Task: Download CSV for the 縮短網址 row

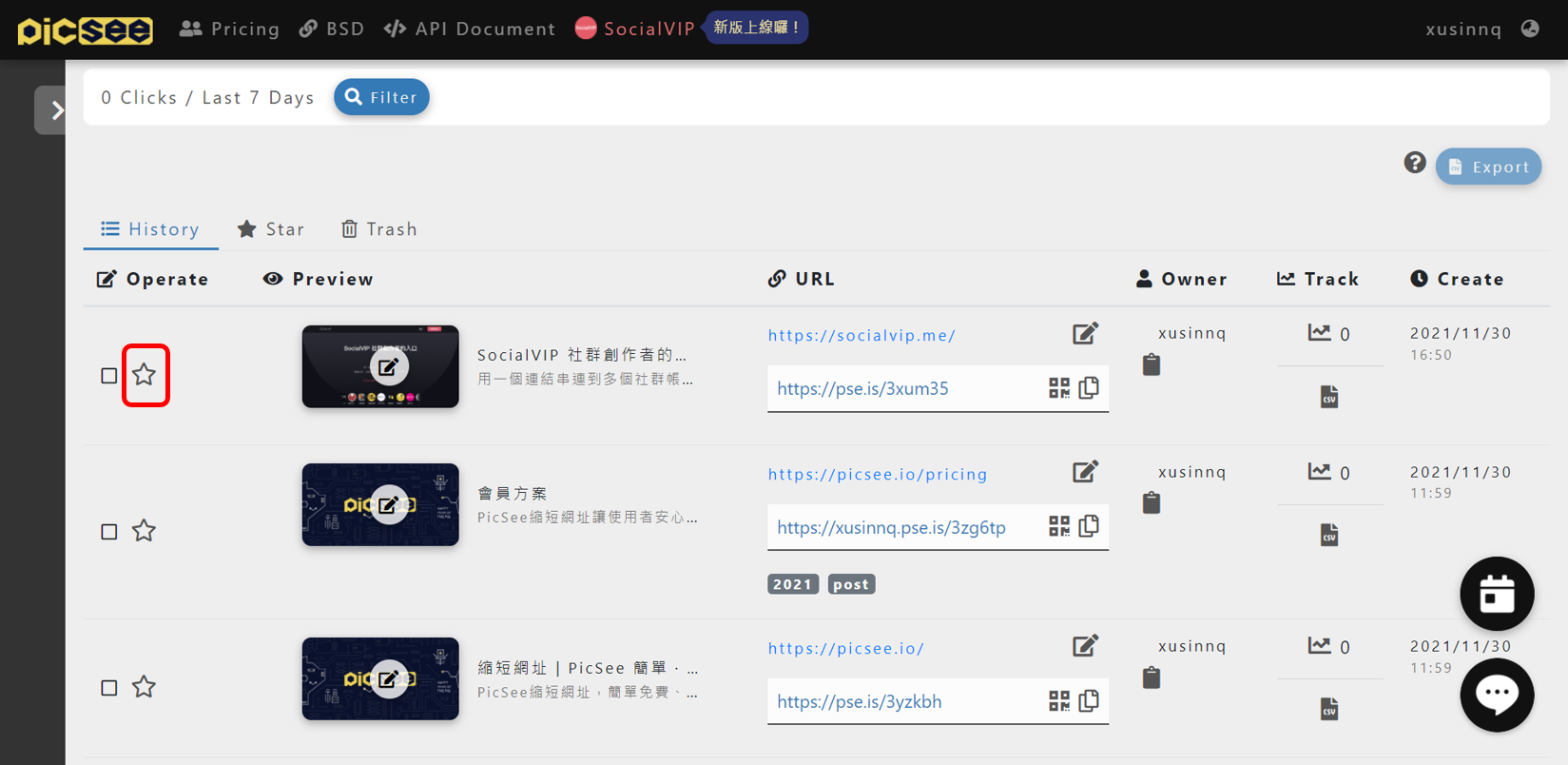Action: pos(1329,709)
